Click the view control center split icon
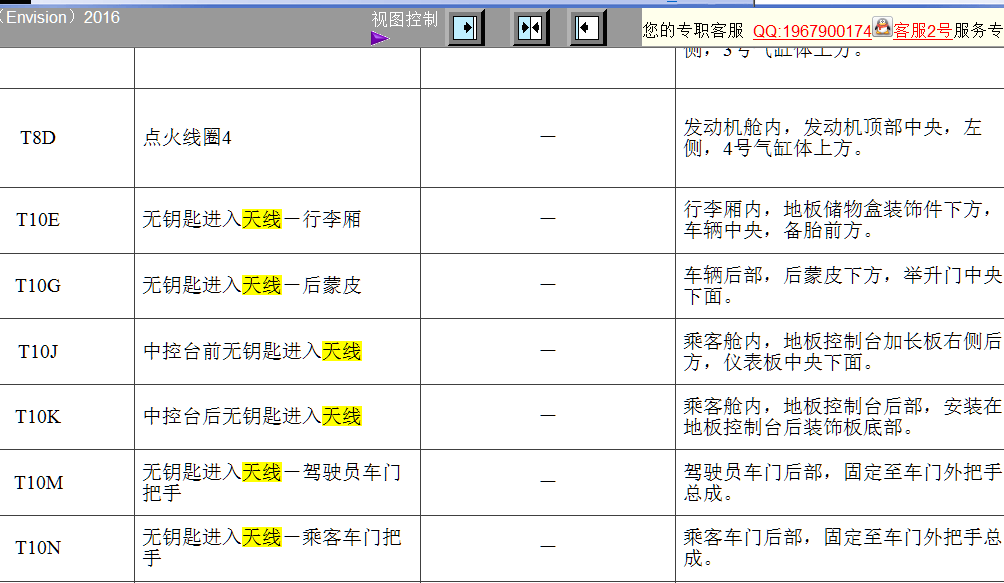 pos(530,28)
